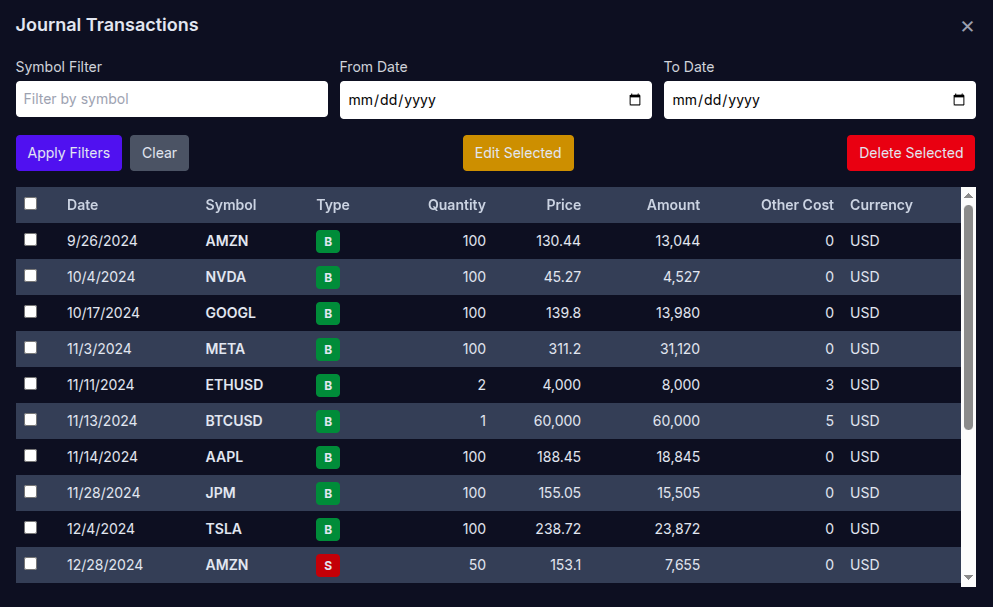Click the green B badge for TSLA
This screenshot has height=607, width=993.
click(327, 529)
